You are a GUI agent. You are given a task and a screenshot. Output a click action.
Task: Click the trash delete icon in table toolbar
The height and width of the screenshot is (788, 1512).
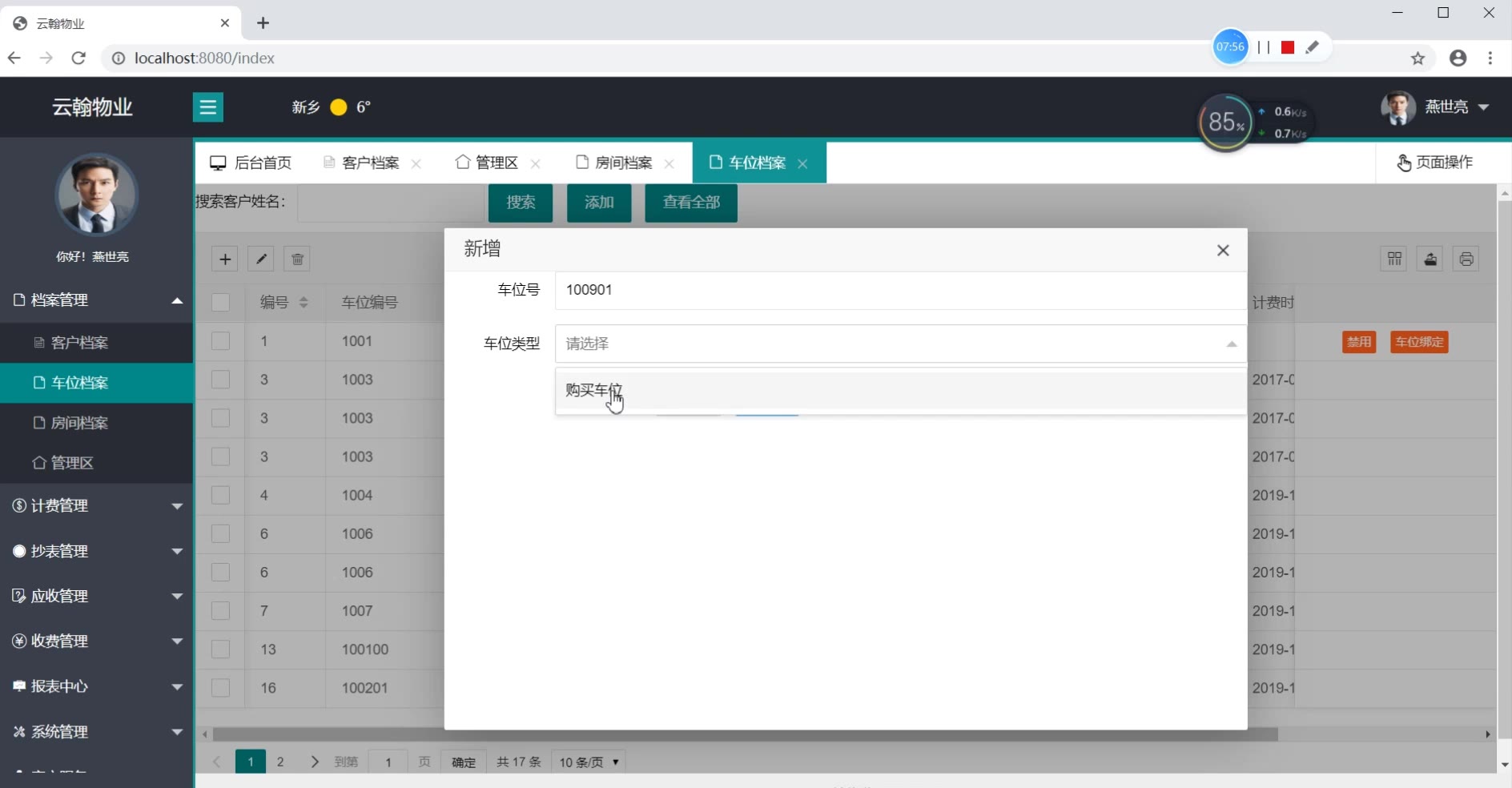(x=297, y=259)
